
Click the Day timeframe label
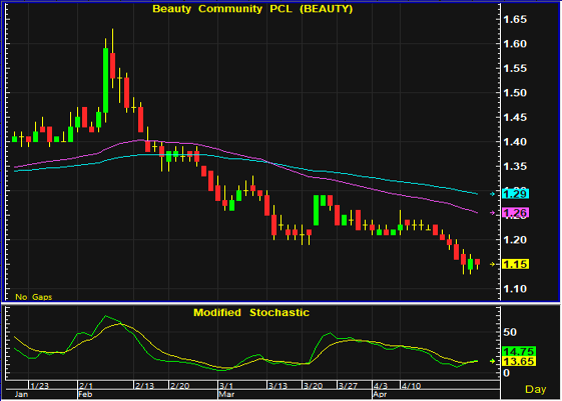pos(535,389)
